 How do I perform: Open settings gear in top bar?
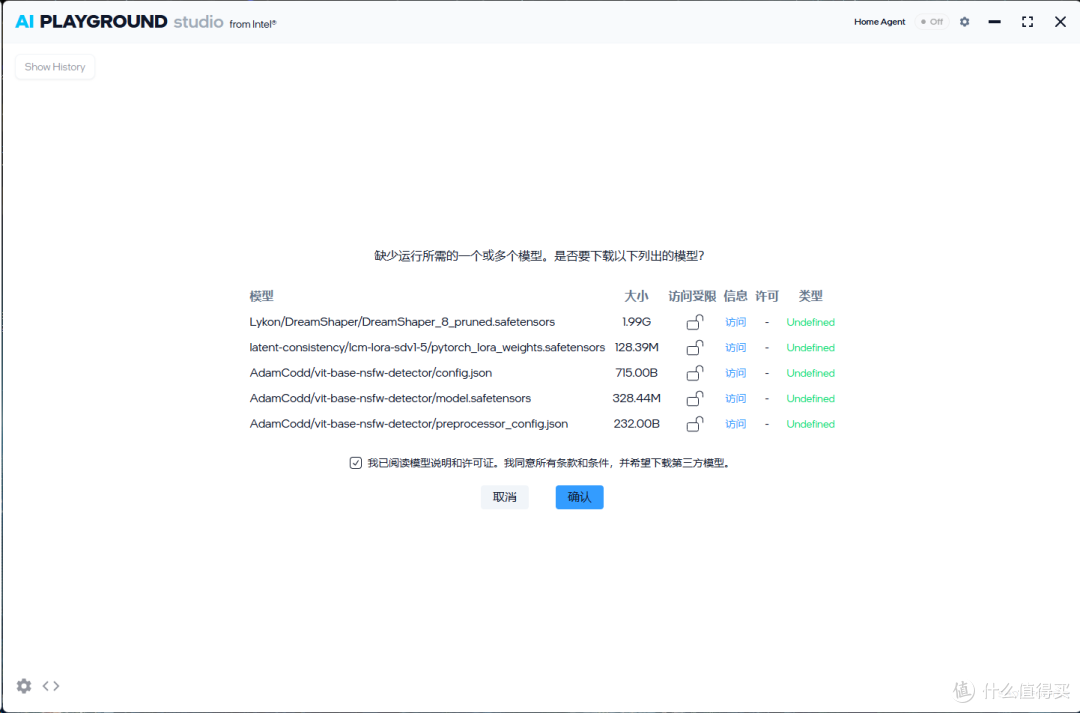coord(964,22)
